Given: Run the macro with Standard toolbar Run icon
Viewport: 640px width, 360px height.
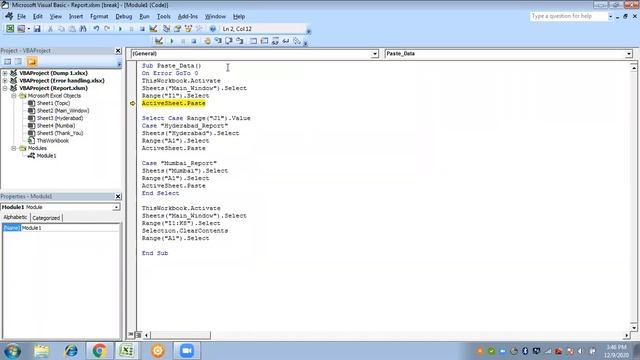Looking at the screenshot, I should click(120, 29).
